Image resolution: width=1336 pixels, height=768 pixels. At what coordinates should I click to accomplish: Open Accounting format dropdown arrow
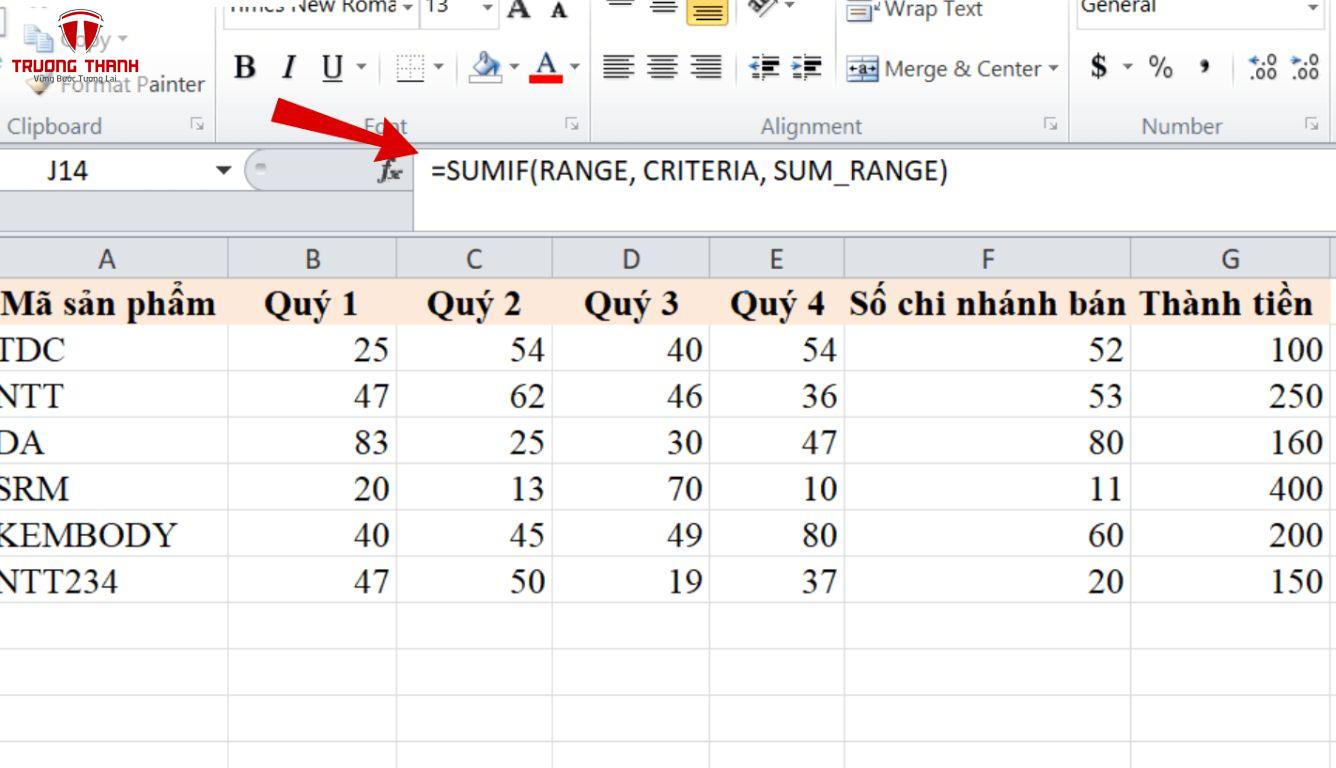1127,67
